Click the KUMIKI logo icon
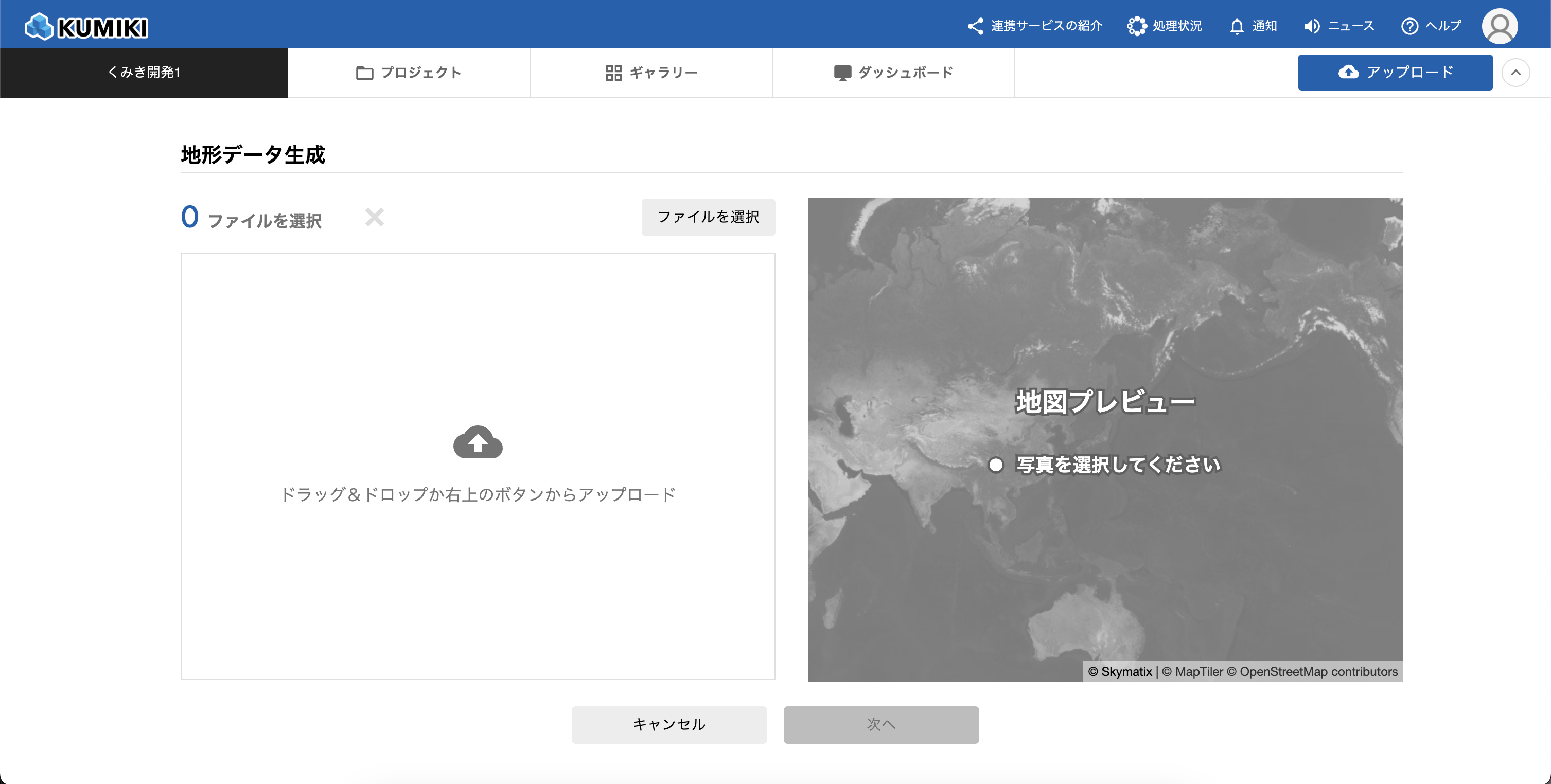The width and height of the screenshot is (1551, 784). click(x=40, y=26)
